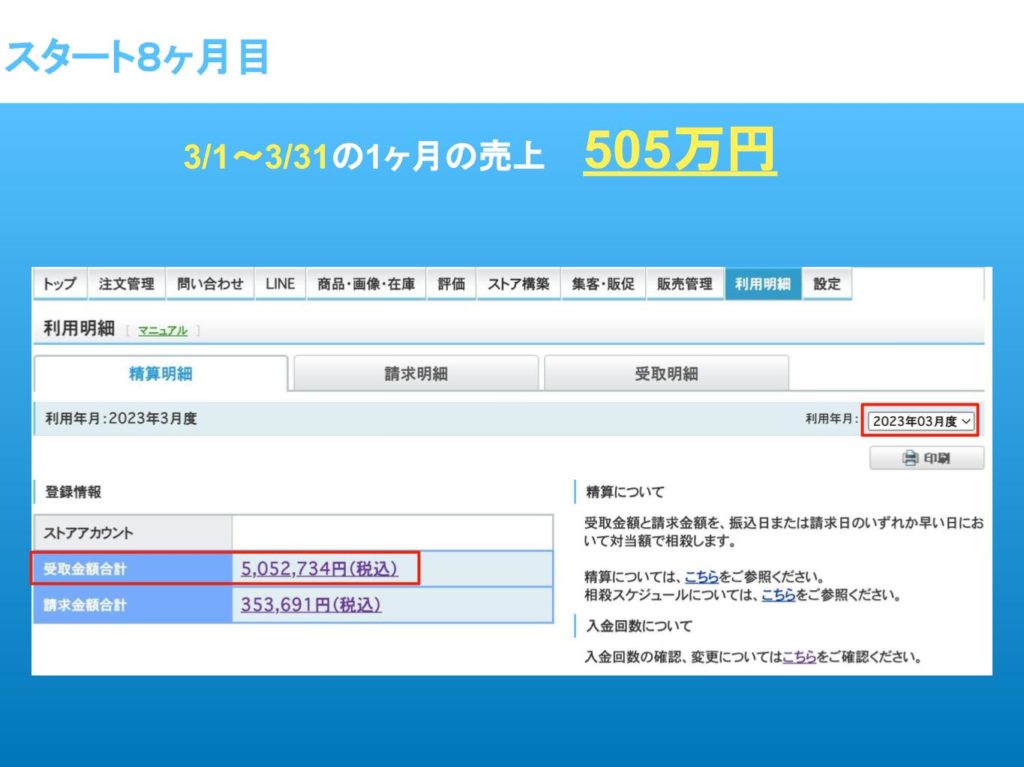The height and width of the screenshot is (767, 1024).
Task: Open the 353,691円(税込) billing link
Action: 311,605
